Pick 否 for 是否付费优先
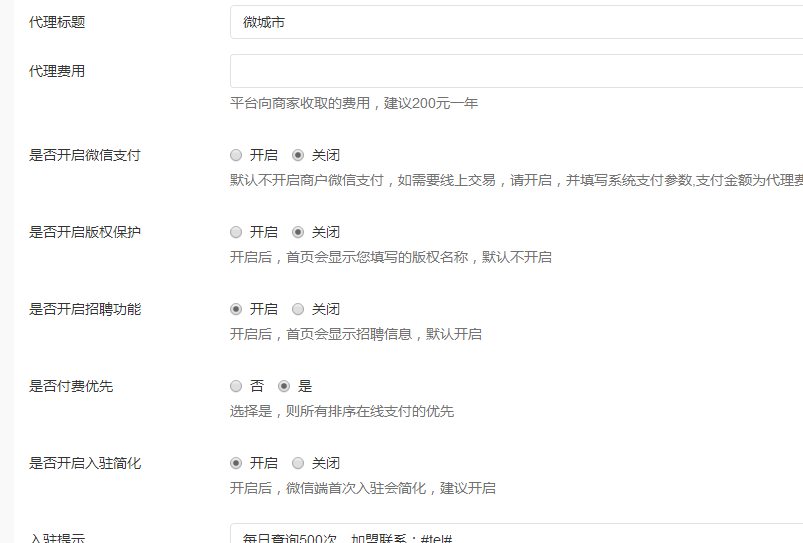The image size is (803, 543). coord(236,386)
